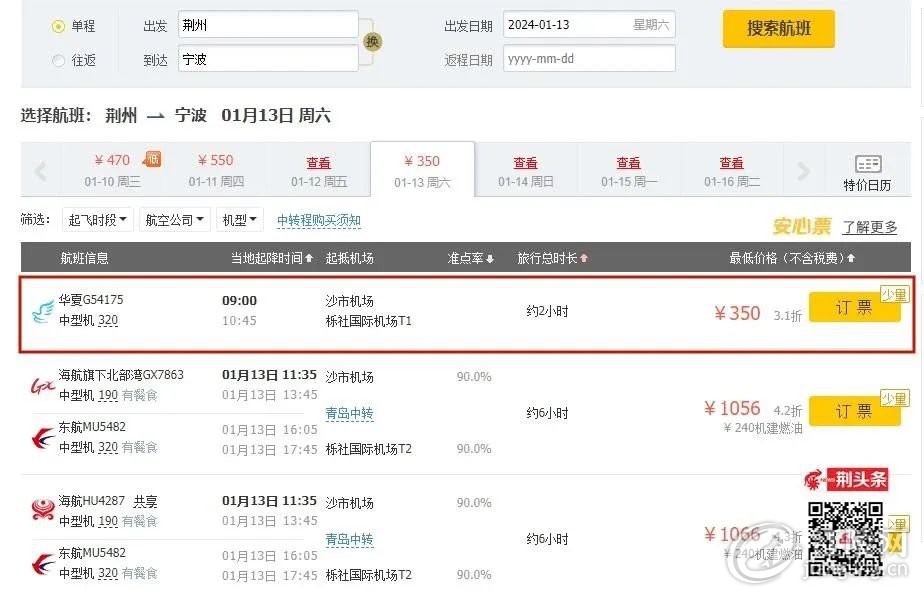Open the 机型 filter dropdown

pos(239,220)
